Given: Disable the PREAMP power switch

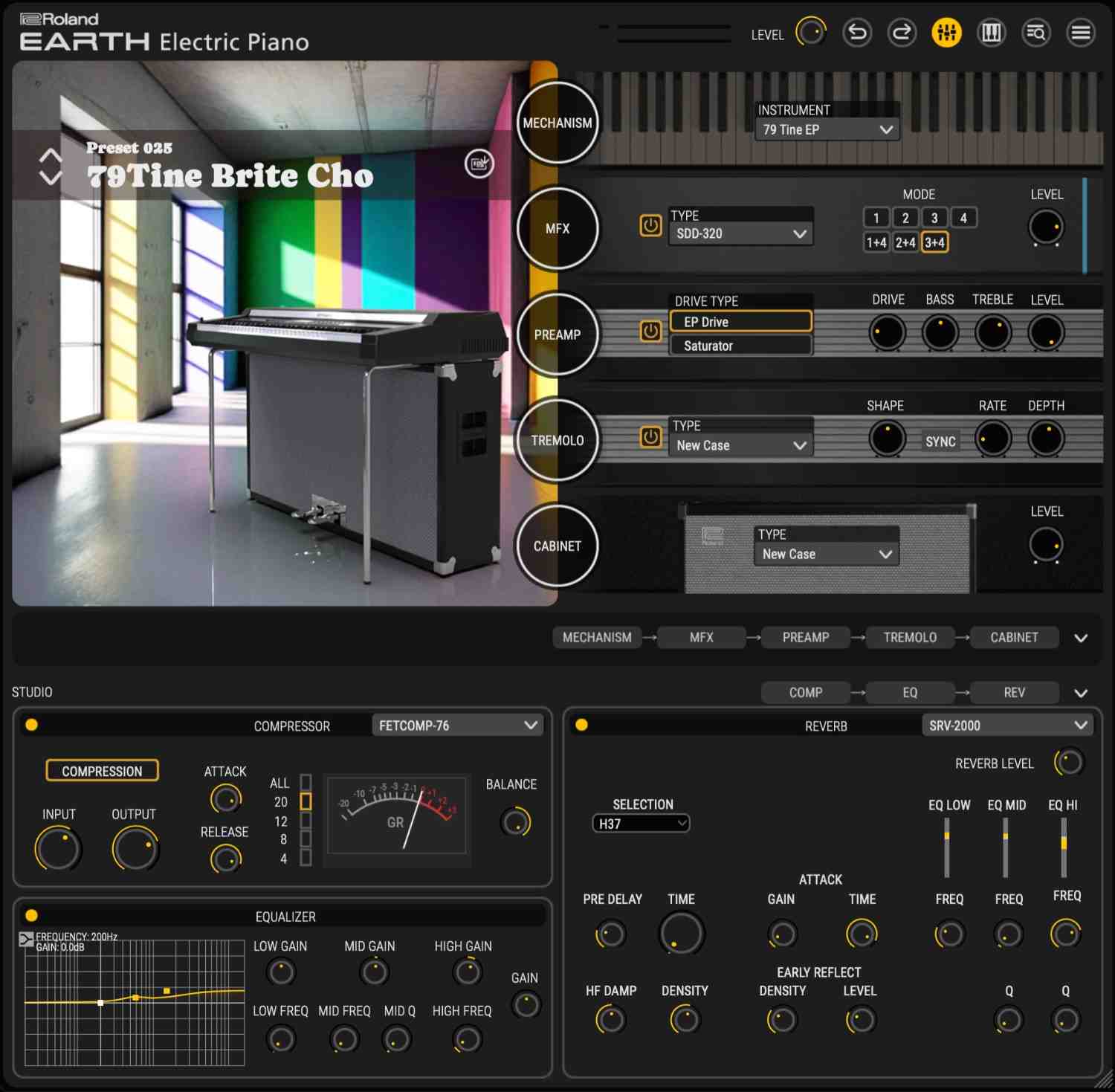Looking at the screenshot, I should [650, 332].
